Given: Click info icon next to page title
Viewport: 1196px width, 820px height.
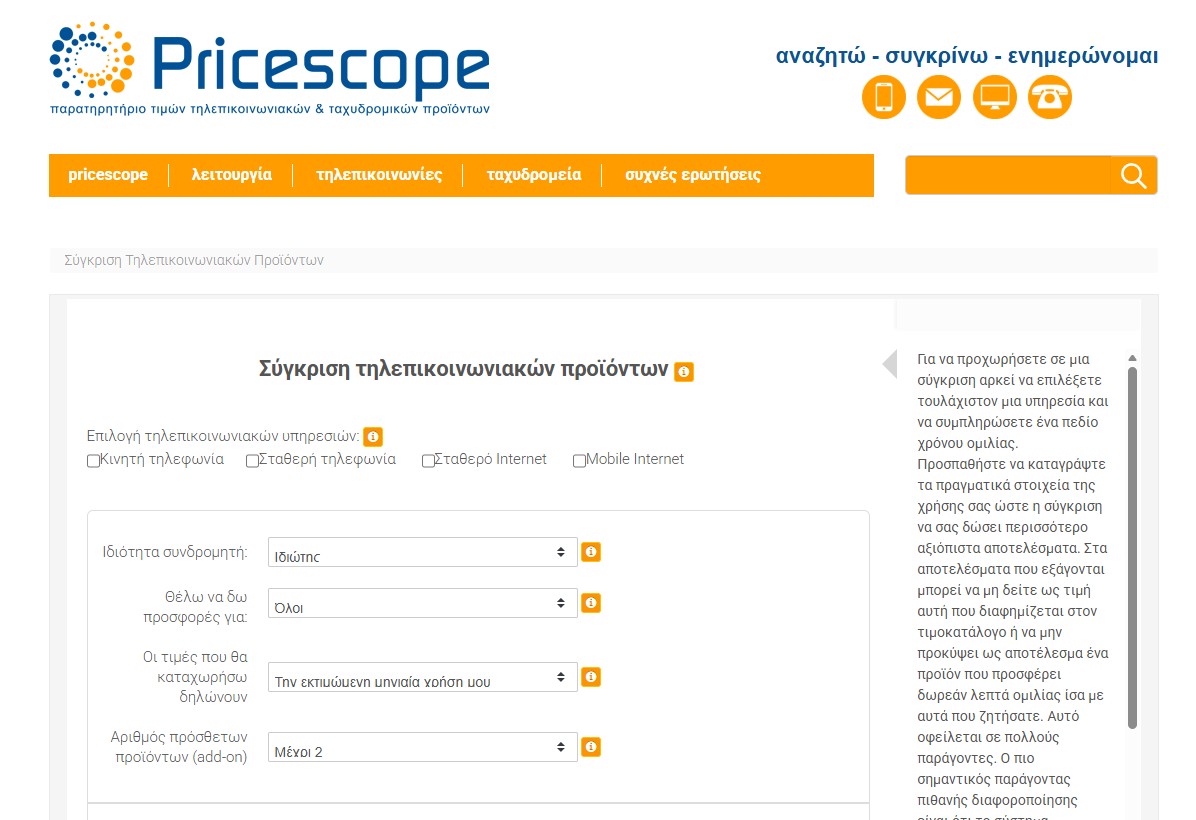Looking at the screenshot, I should point(684,371).
